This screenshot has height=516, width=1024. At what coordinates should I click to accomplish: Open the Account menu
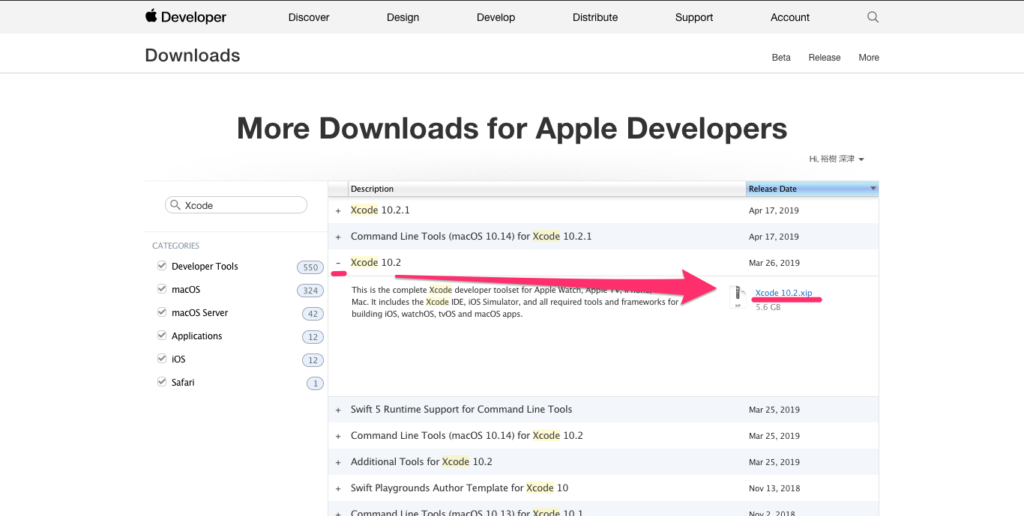790,18
